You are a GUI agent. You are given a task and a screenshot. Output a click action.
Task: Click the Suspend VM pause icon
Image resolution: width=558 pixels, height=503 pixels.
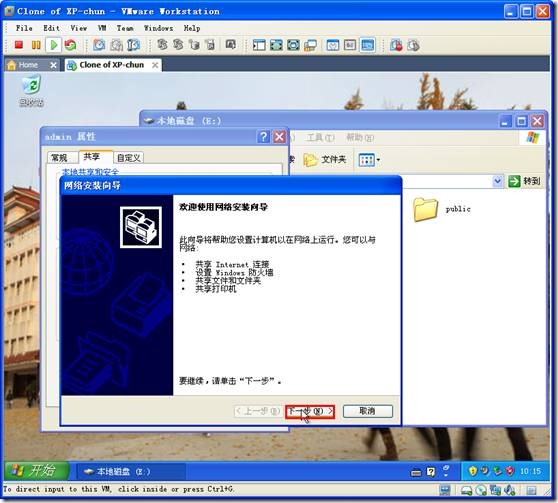pos(36,45)
